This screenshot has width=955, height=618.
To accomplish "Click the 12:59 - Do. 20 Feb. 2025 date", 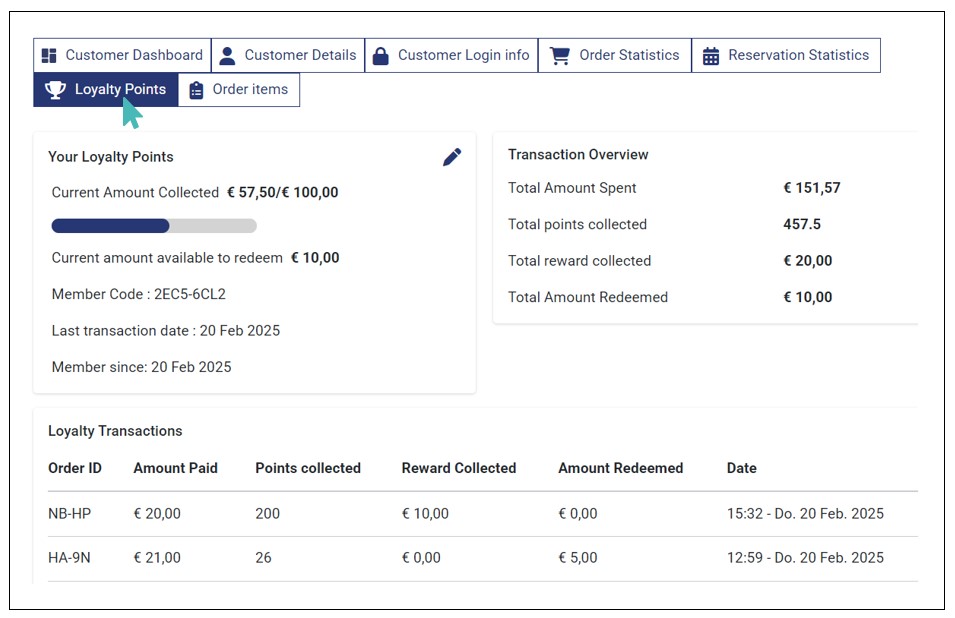I will (805, 558).
